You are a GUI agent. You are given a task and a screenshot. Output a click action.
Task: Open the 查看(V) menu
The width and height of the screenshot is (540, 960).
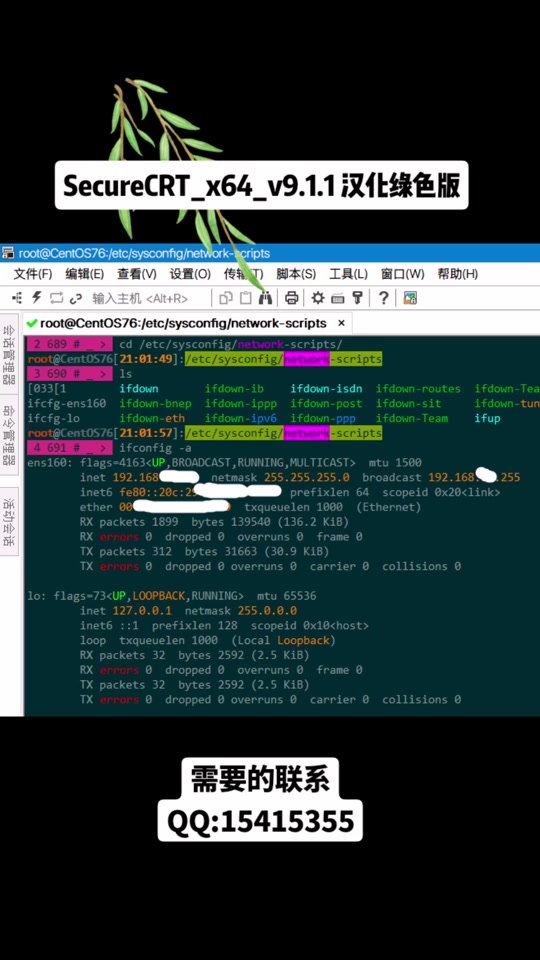[x=137, y=274]
